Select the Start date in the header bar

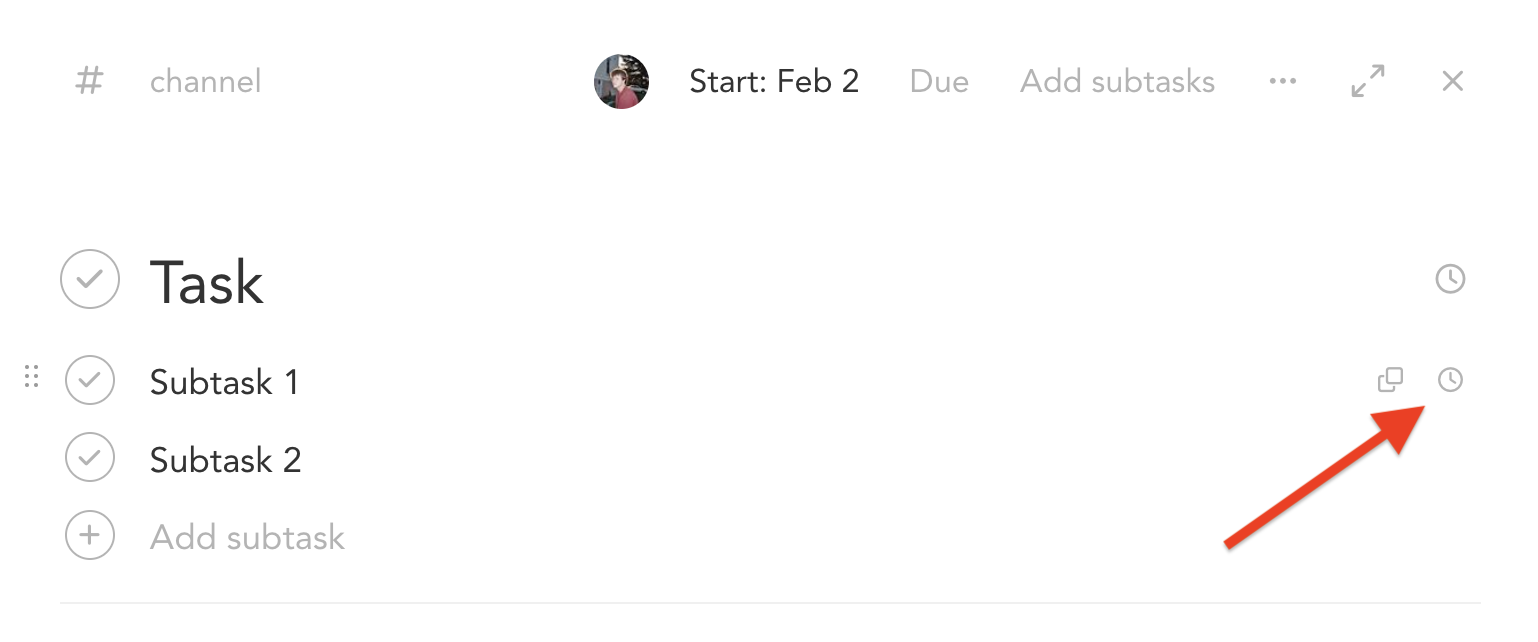click(x=774, y=81)
